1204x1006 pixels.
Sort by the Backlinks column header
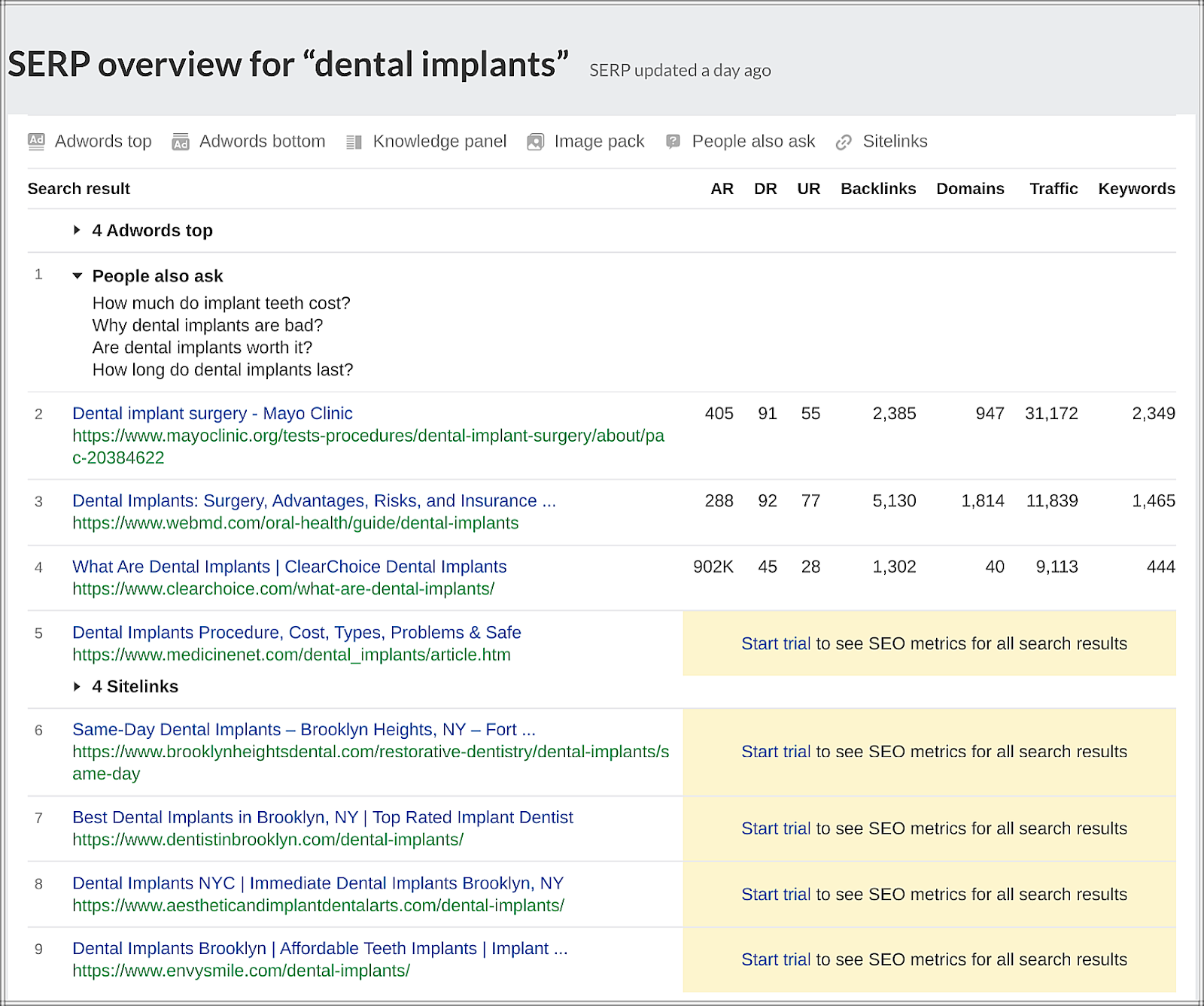(x=877, y=189)
